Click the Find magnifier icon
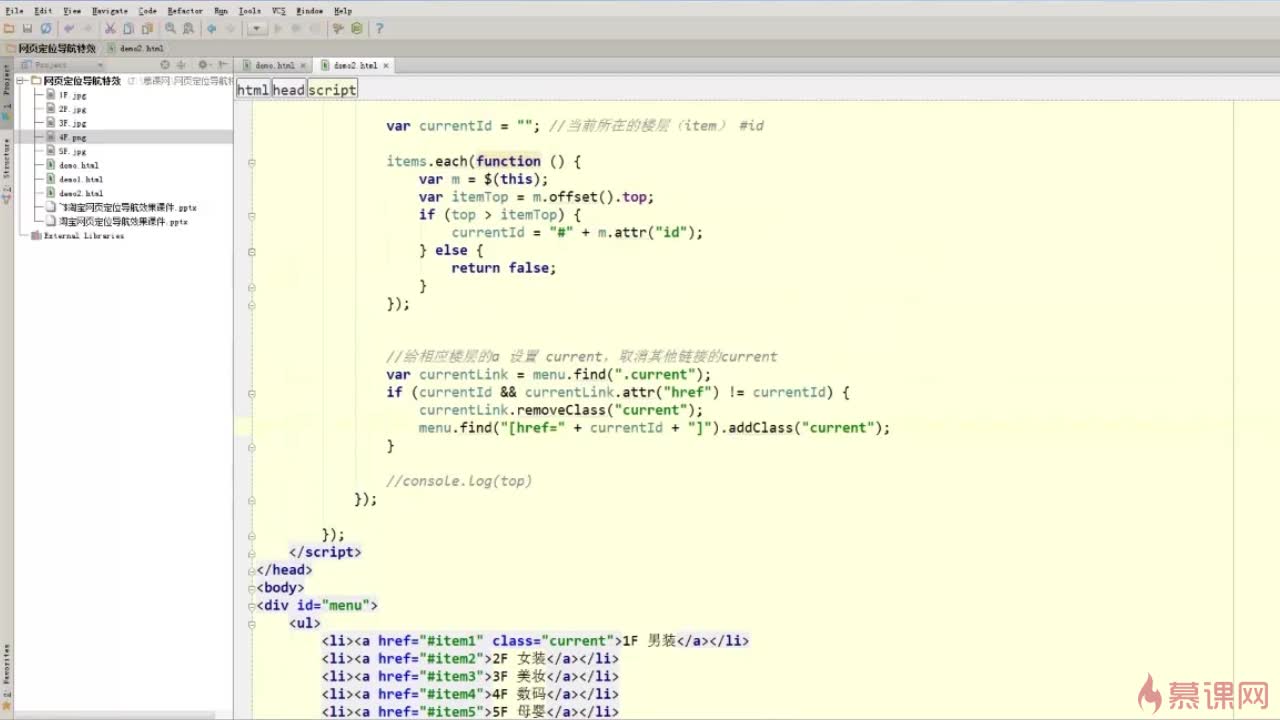Viewport: 1280px width, 720px height. [x=171, y=29]
